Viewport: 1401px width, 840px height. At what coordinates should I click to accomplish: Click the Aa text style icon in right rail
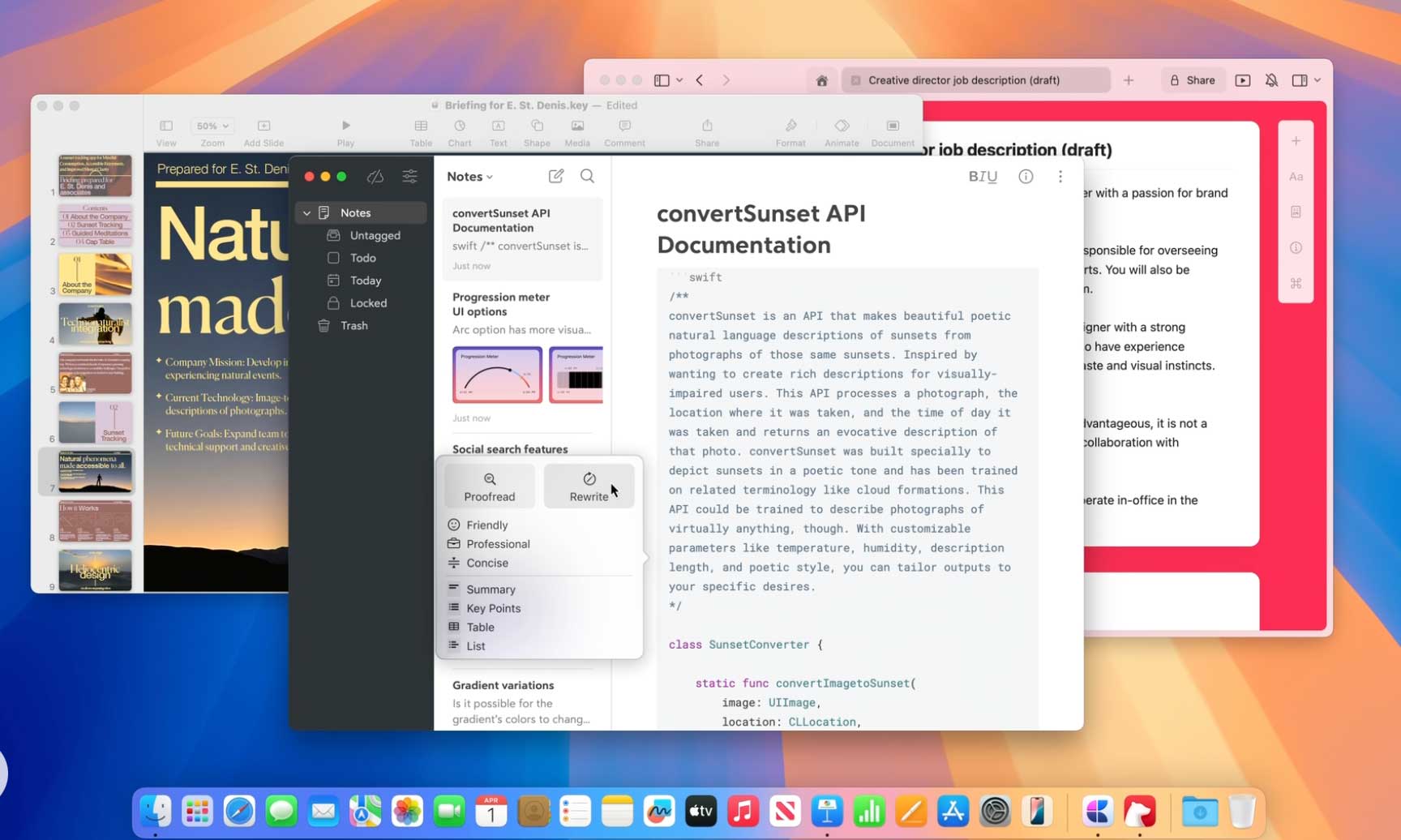pos(1296,177)
